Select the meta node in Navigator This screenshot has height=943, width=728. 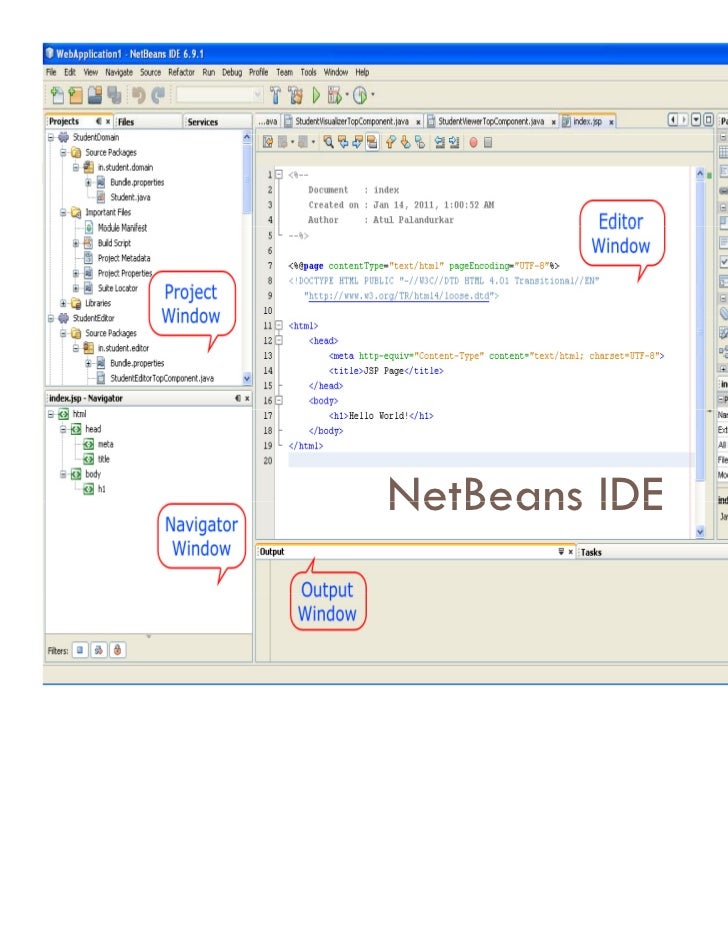click(105, 444)
